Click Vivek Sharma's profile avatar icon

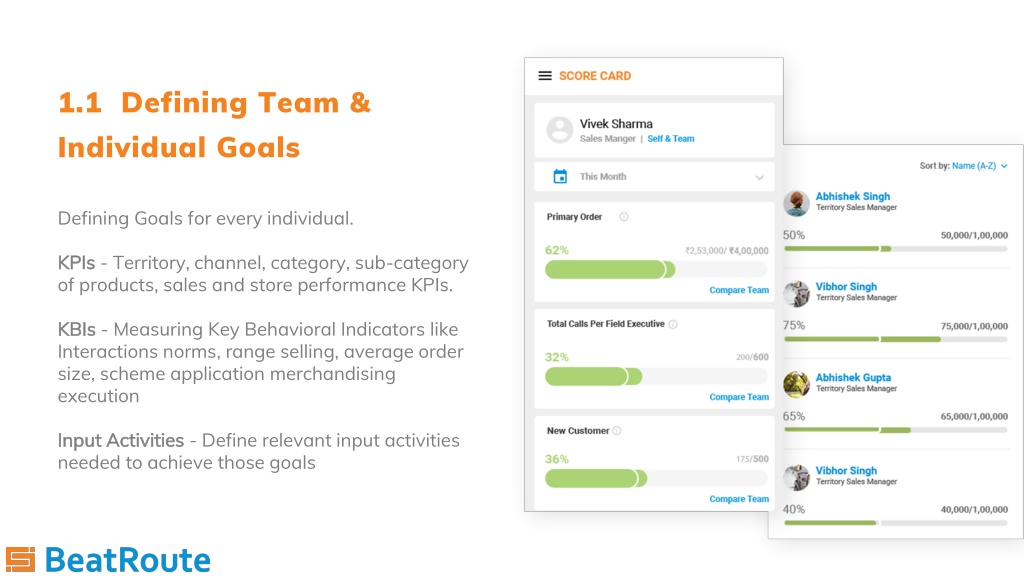tap(560, 129)
